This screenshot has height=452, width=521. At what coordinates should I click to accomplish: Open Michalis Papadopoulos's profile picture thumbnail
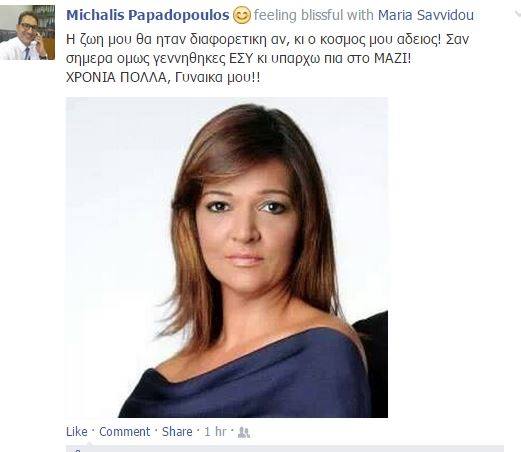pyautogui.click(x=27, y=32)
